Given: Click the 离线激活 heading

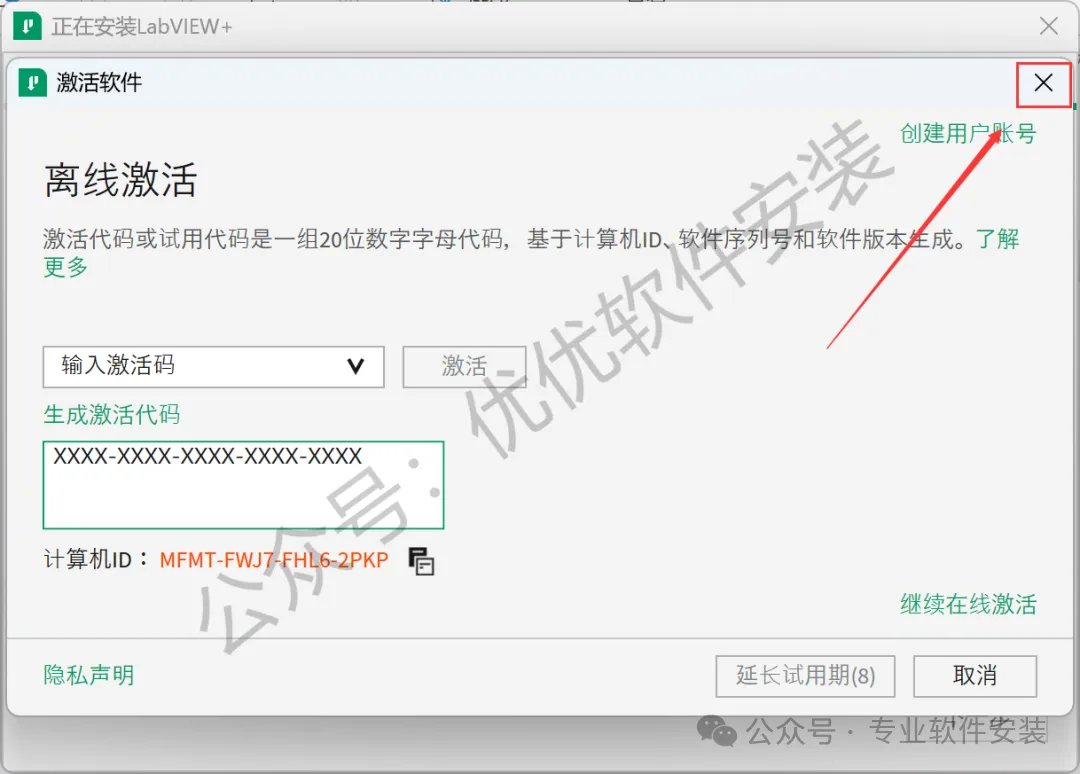Looking at the screenshot, I should point(121,180).
